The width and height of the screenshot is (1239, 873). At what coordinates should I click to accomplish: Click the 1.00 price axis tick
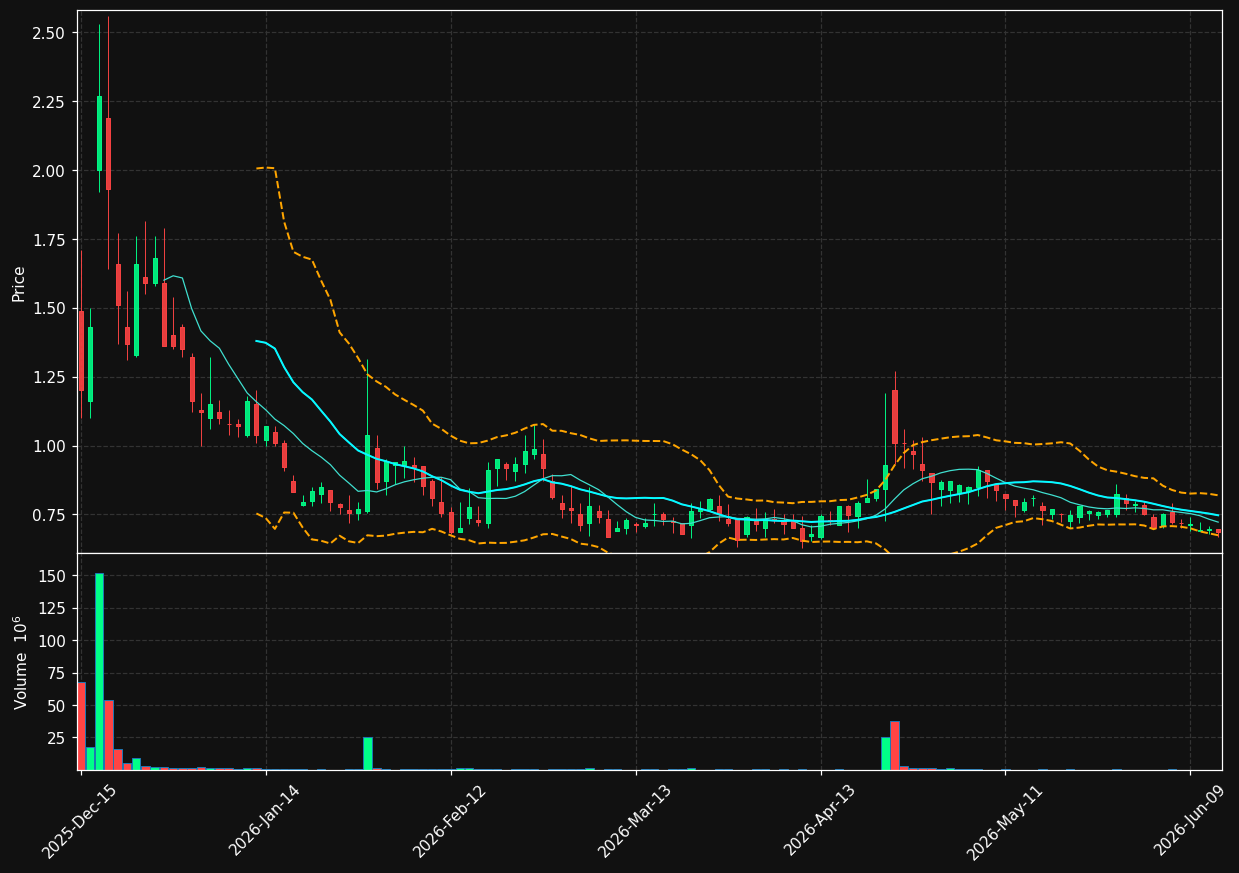(48, 446)
